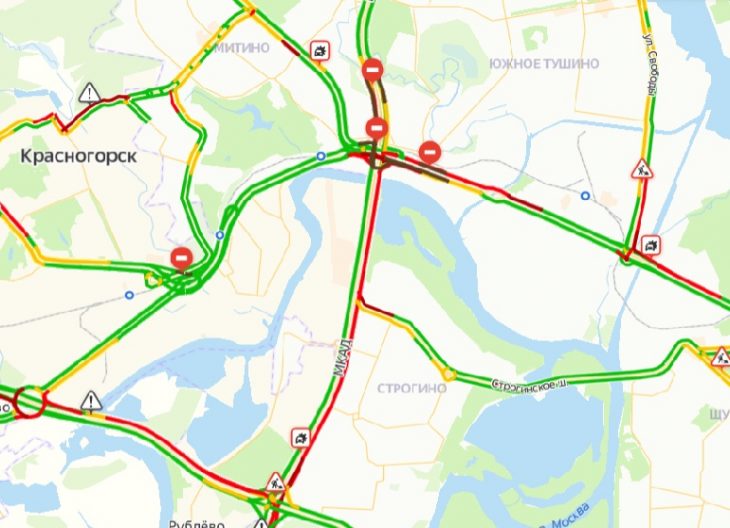
Task: Select the roadworks sign on ул. Свободы
Action: (642, 169)
